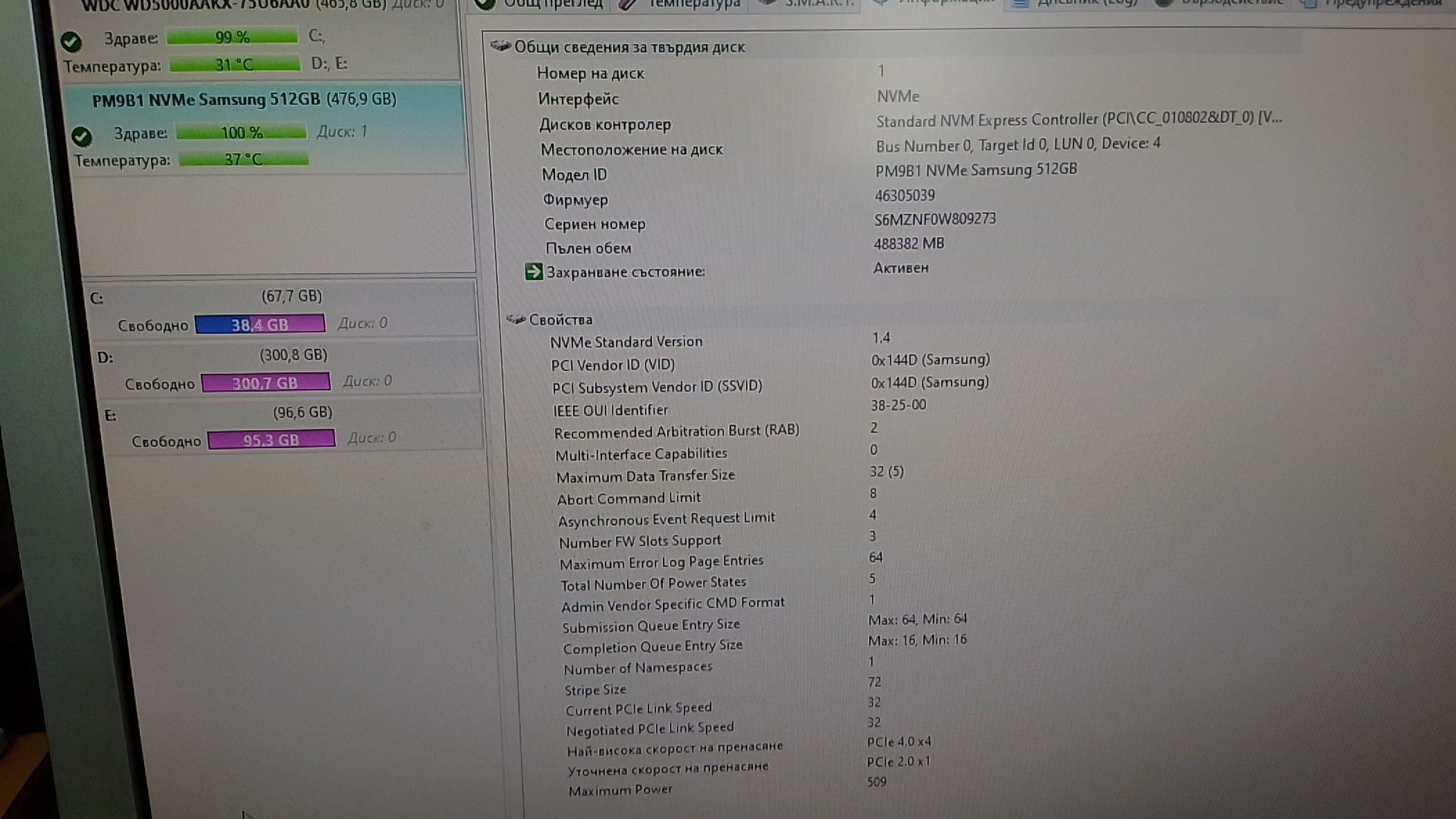Click the 38,4 GB free space bar of drive C:
This screenshot has width=1456, height=819.
259,325
